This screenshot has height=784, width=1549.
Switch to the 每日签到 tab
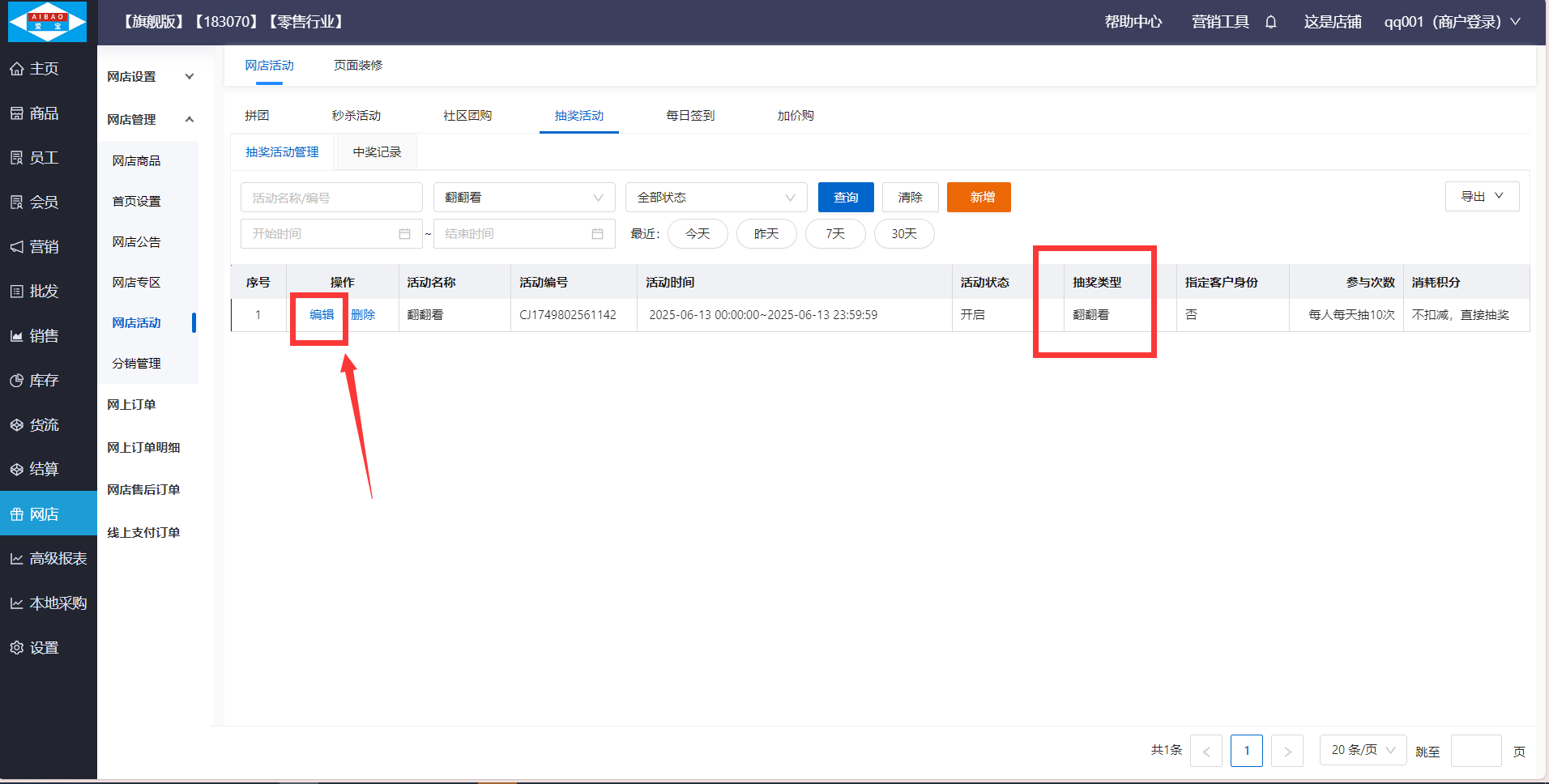689,116
